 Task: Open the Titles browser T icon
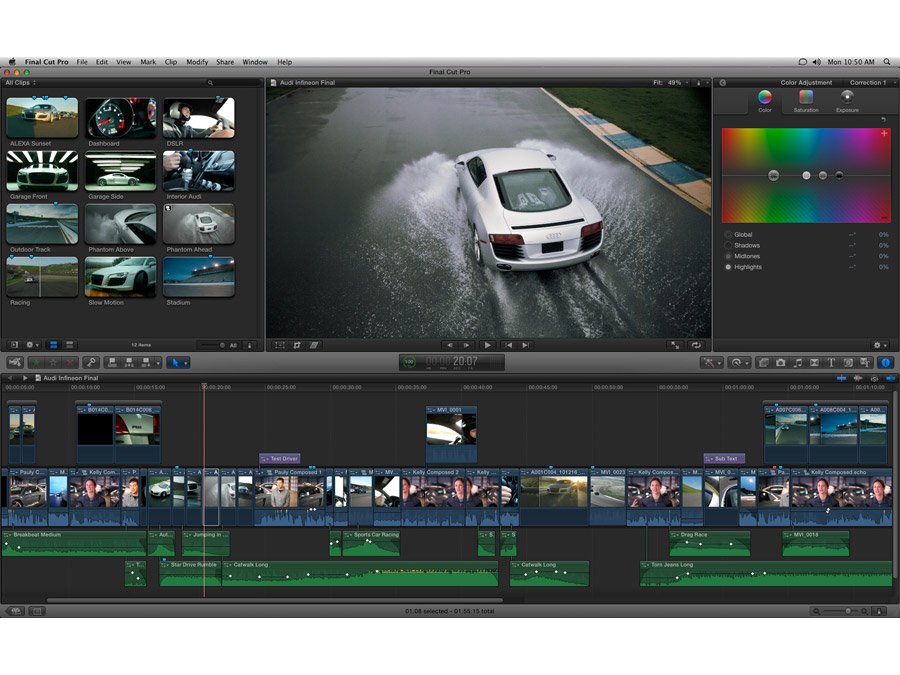click(831, 363)
